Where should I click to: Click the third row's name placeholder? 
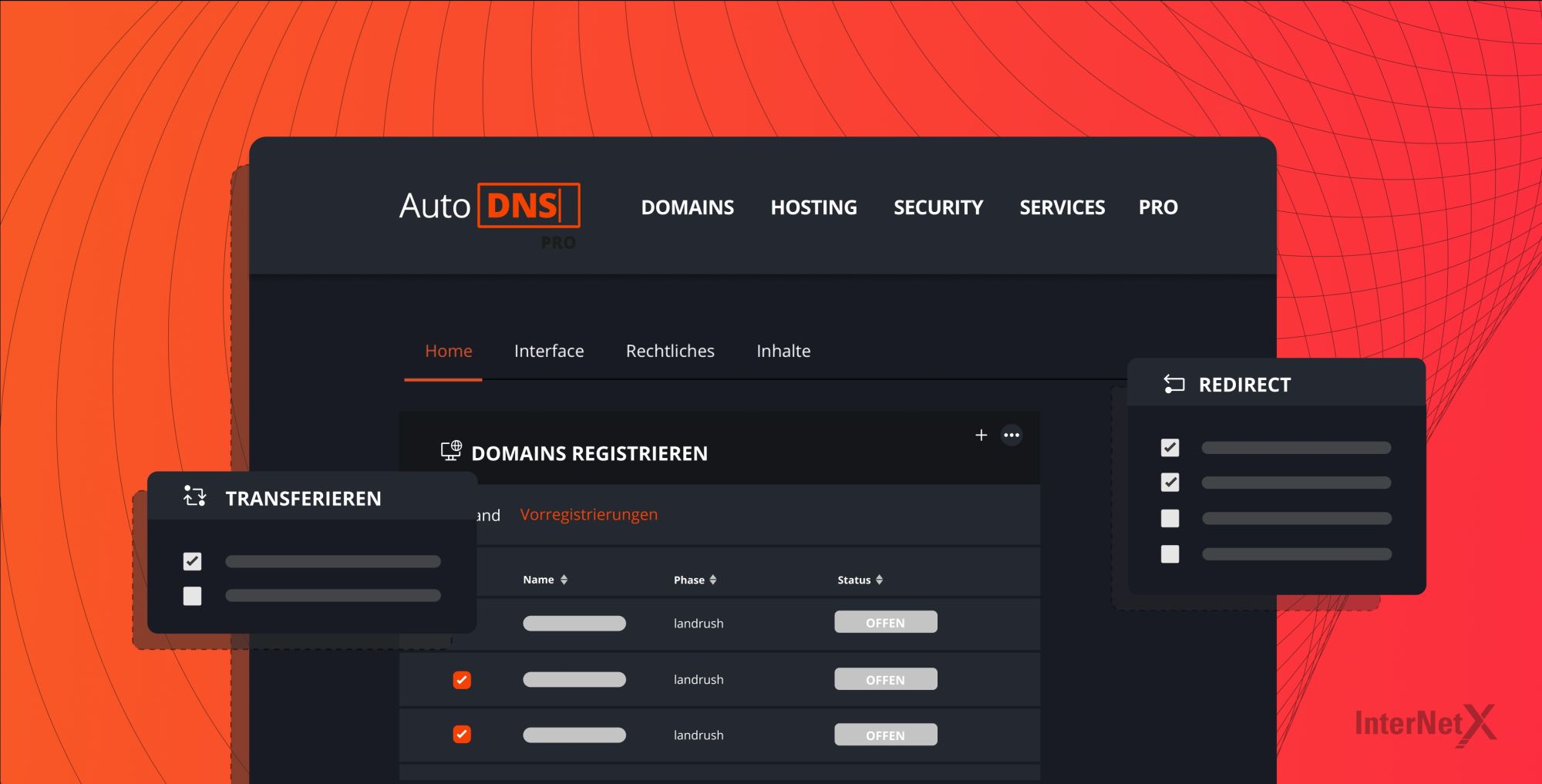click(x=574, y=735)
